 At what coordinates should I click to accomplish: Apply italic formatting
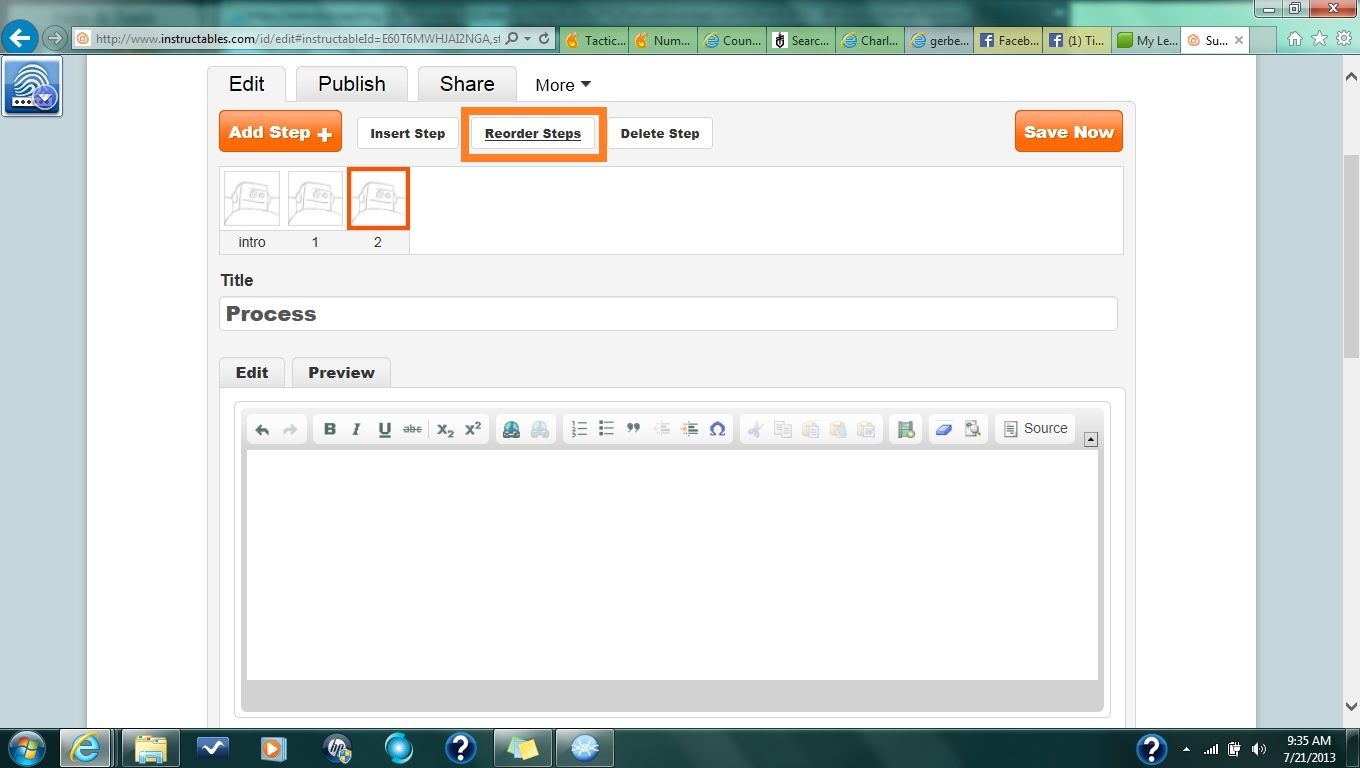click(x=356, y=429)
